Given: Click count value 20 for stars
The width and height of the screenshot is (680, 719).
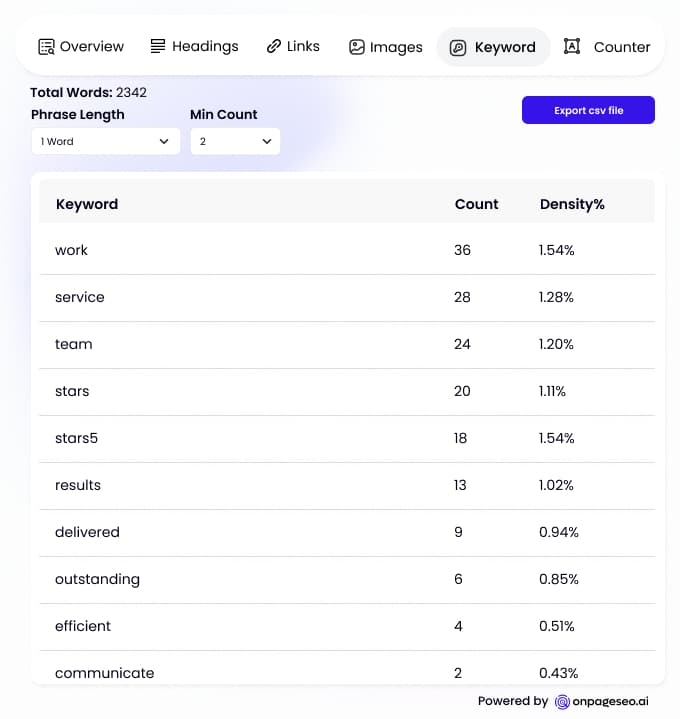Looking at the screenshot, I should point(462,391).
